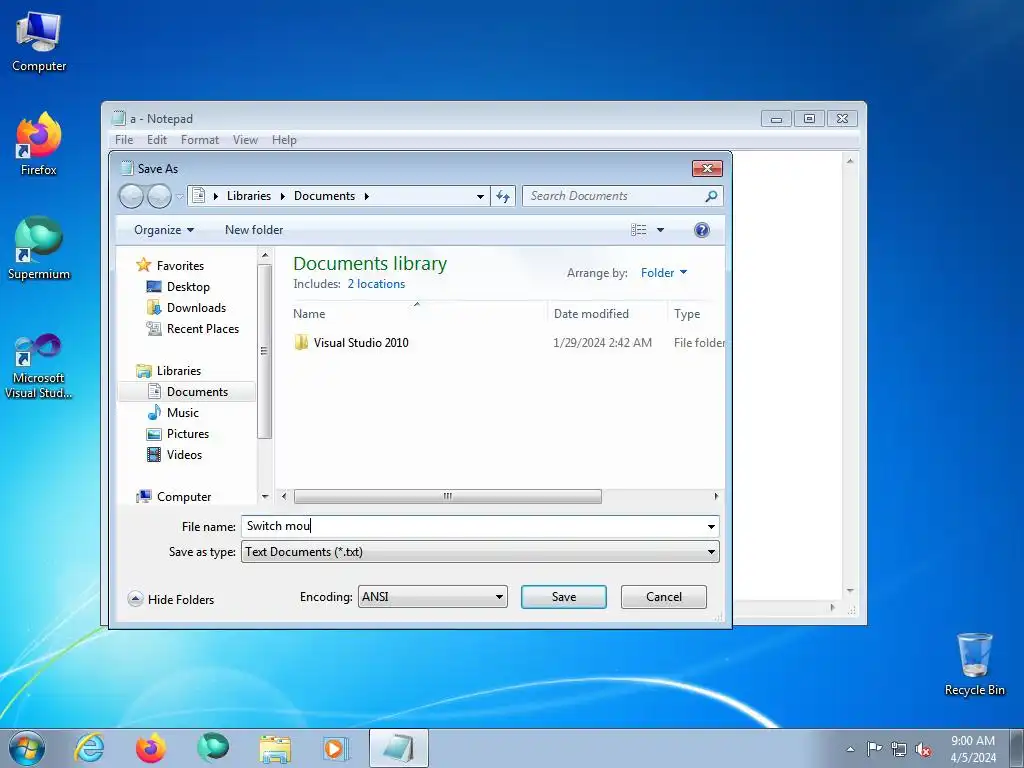Viewport: 1024px width, 768px height.
Task: Launch Internet Explorer from the taskbar
Action: click(89, 748)
